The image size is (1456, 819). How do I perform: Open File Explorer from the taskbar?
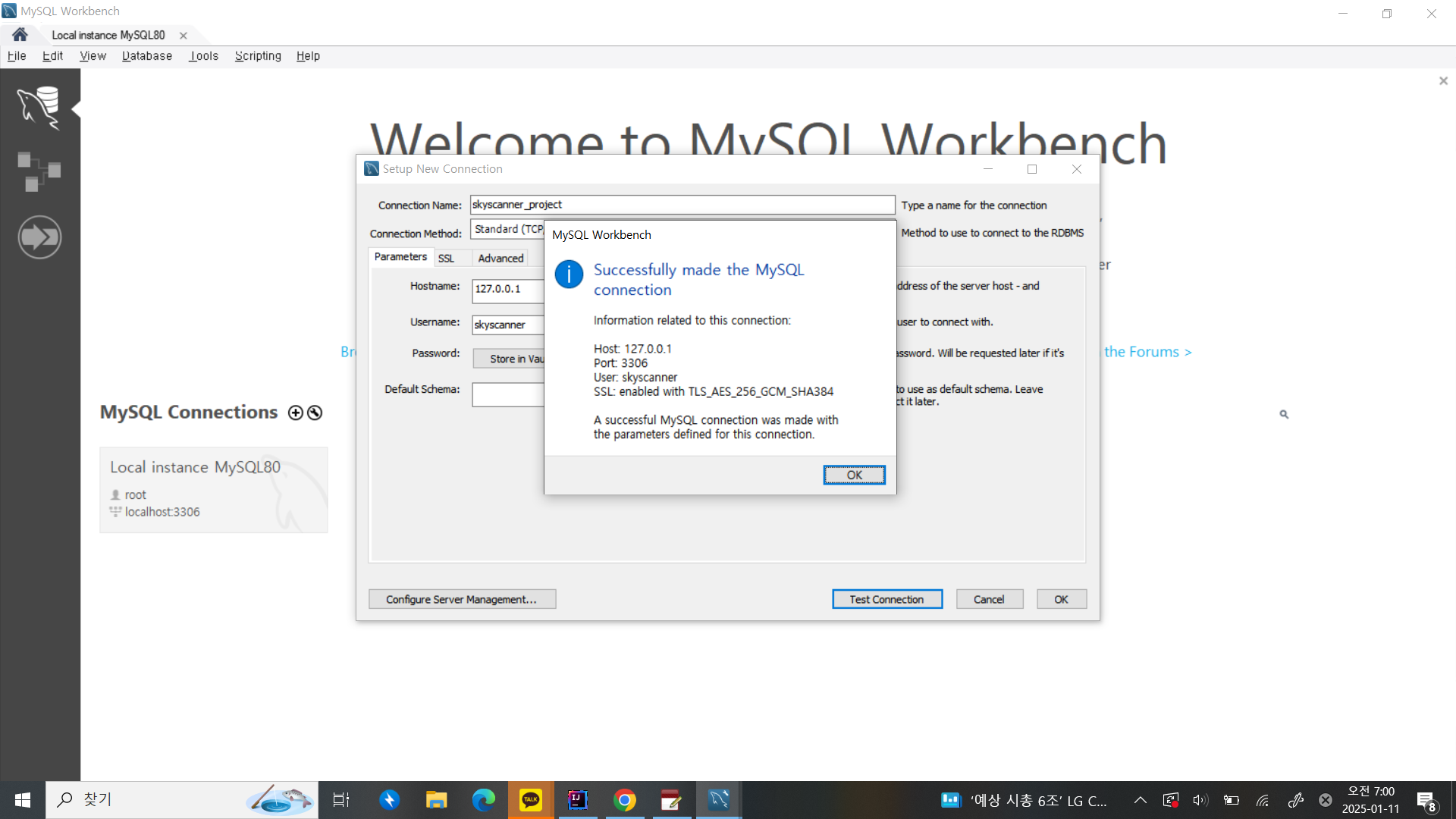point(437,800)
